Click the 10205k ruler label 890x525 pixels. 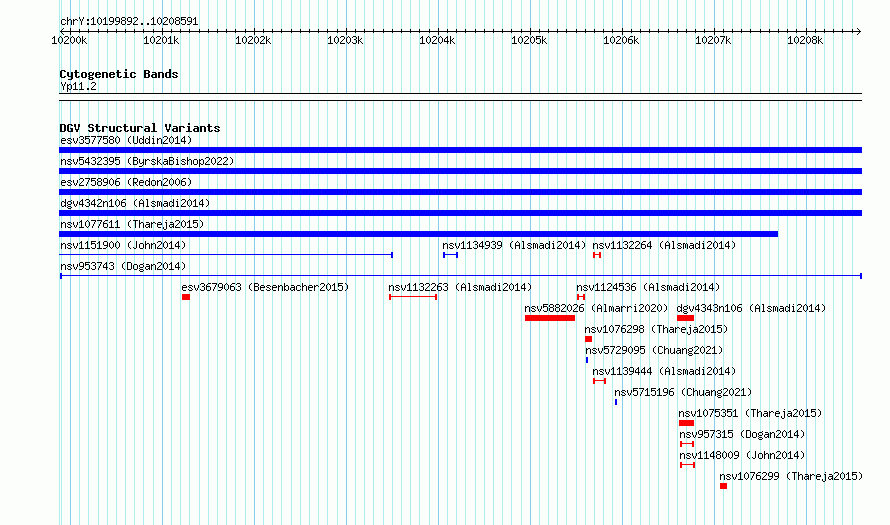click(529, 40)
